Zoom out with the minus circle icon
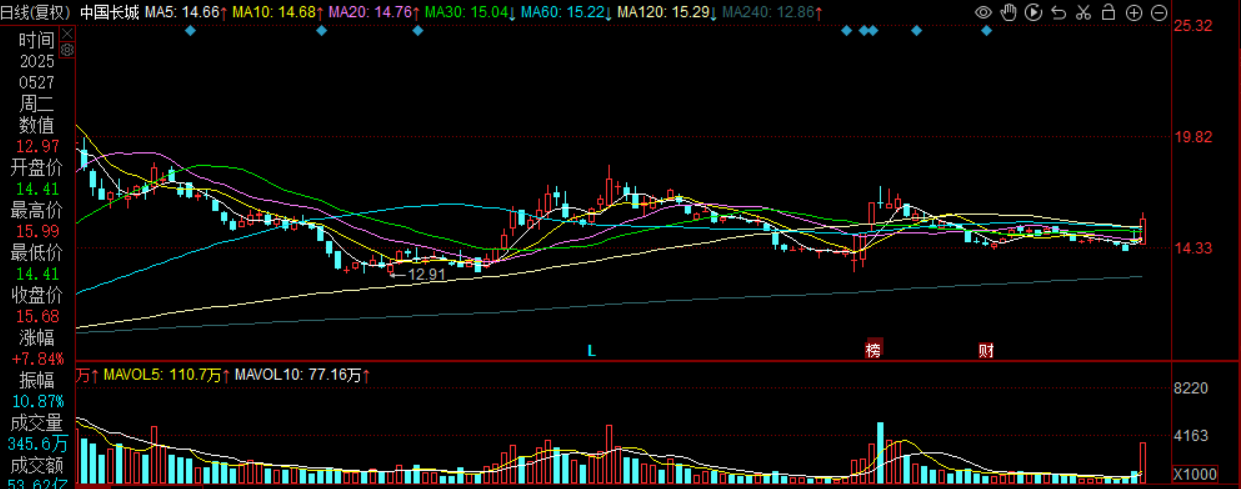Viewport: 1241px width, 489px height. coord(1159,13)
